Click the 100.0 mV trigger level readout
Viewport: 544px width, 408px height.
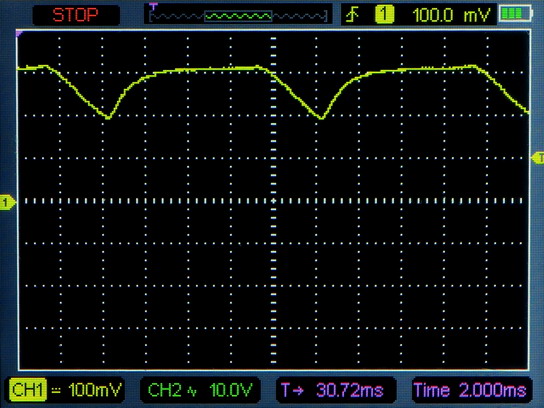point(451,15)
